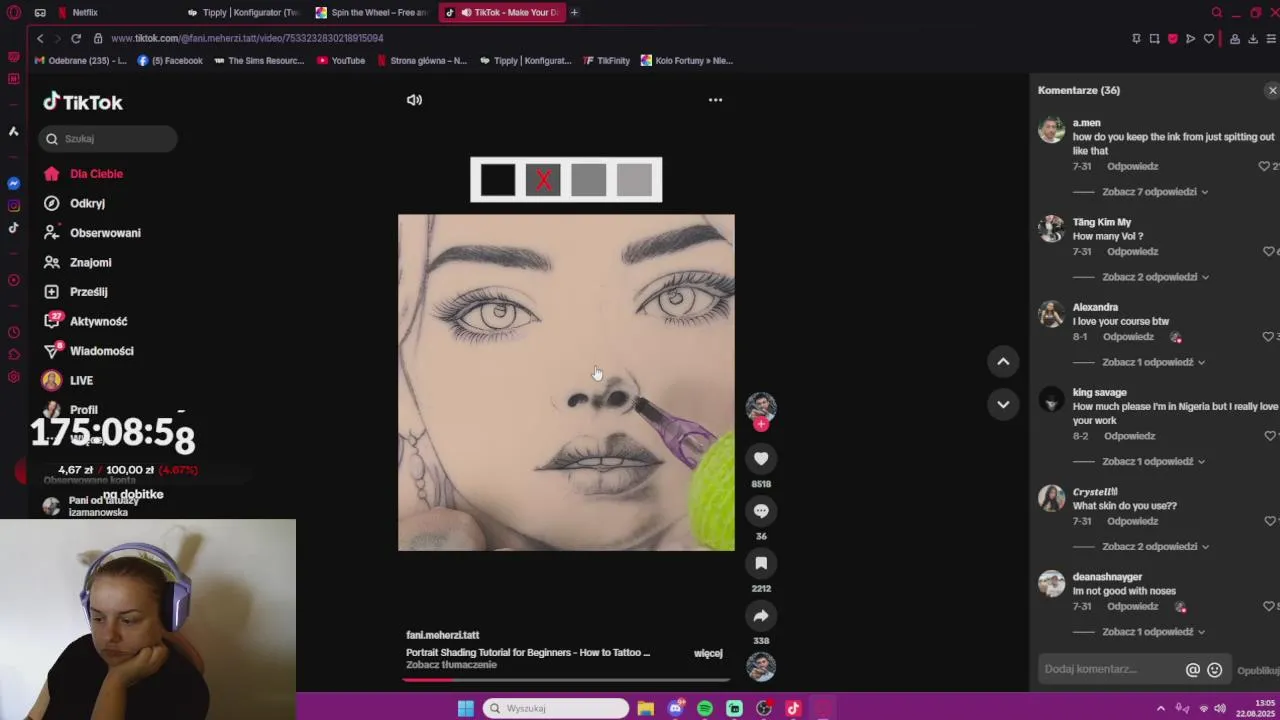This screenshot has width=1280, height=720.
Task: Like the Crystell comment heart
Action: tap(1270, 521)
